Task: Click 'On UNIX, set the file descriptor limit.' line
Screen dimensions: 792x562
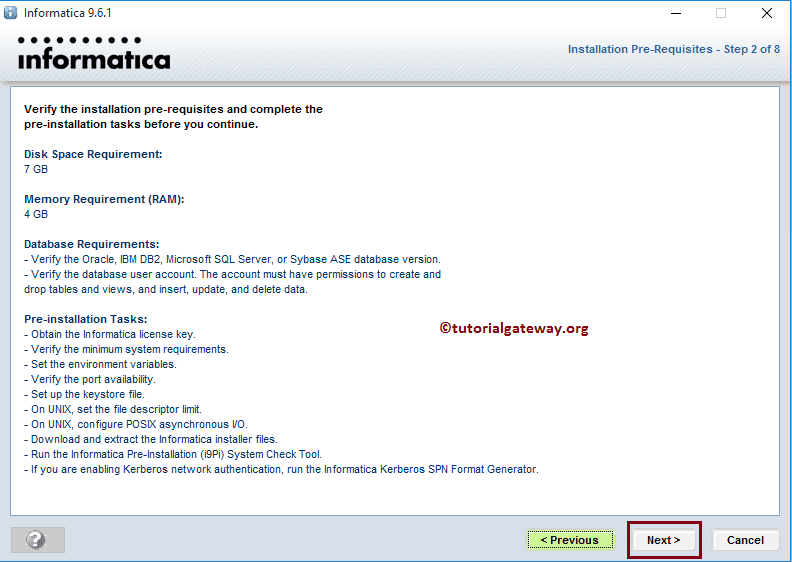Action: point(113,409)
